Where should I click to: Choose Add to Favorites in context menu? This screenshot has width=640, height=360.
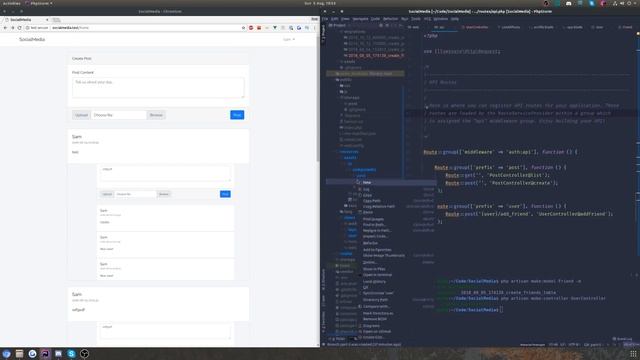click(x=396, y=250)
